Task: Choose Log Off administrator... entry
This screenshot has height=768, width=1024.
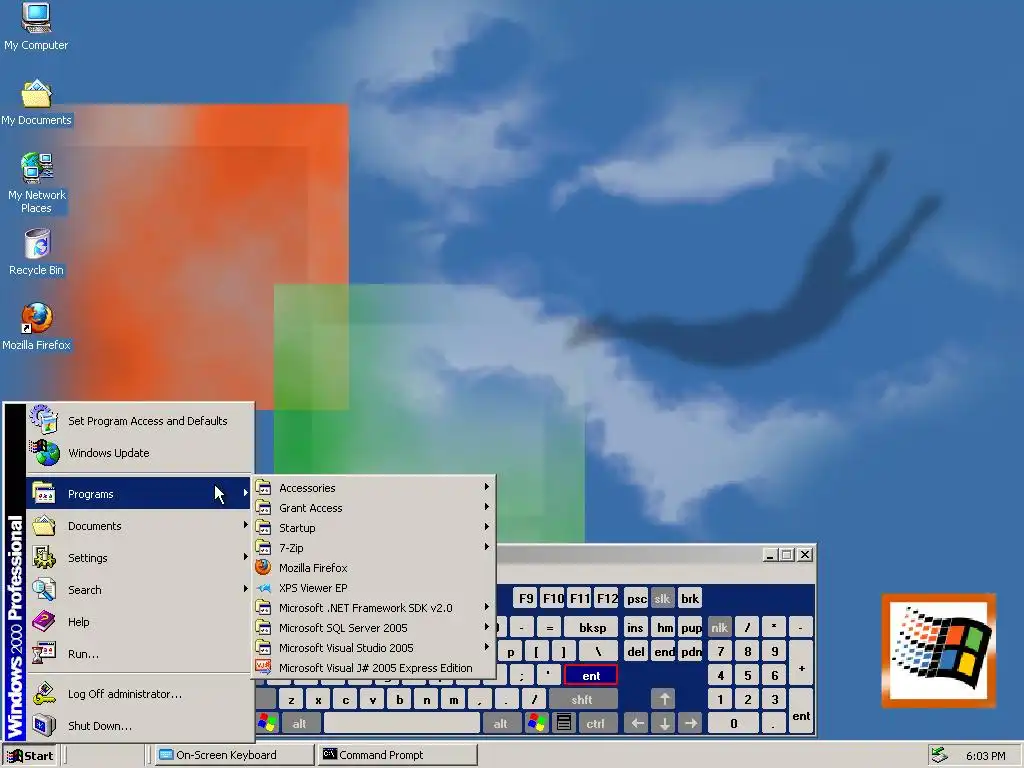Action: (x=139, y=694)
